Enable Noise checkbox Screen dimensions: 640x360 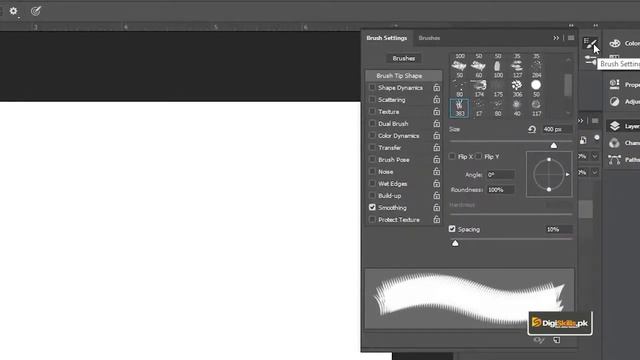click(x=372, y=171)
